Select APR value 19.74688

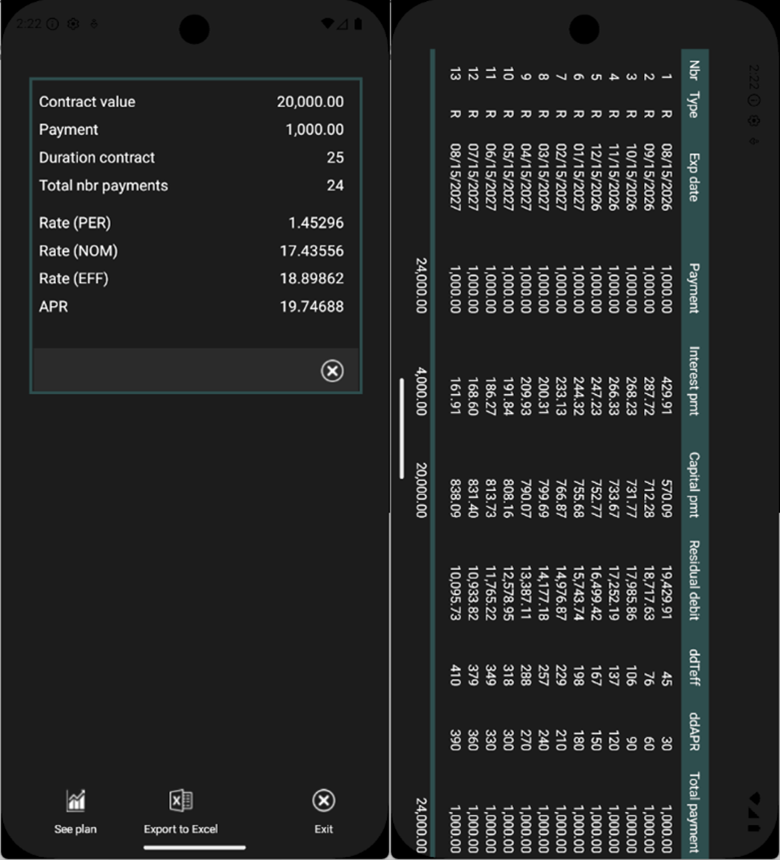tap(312, 307)
